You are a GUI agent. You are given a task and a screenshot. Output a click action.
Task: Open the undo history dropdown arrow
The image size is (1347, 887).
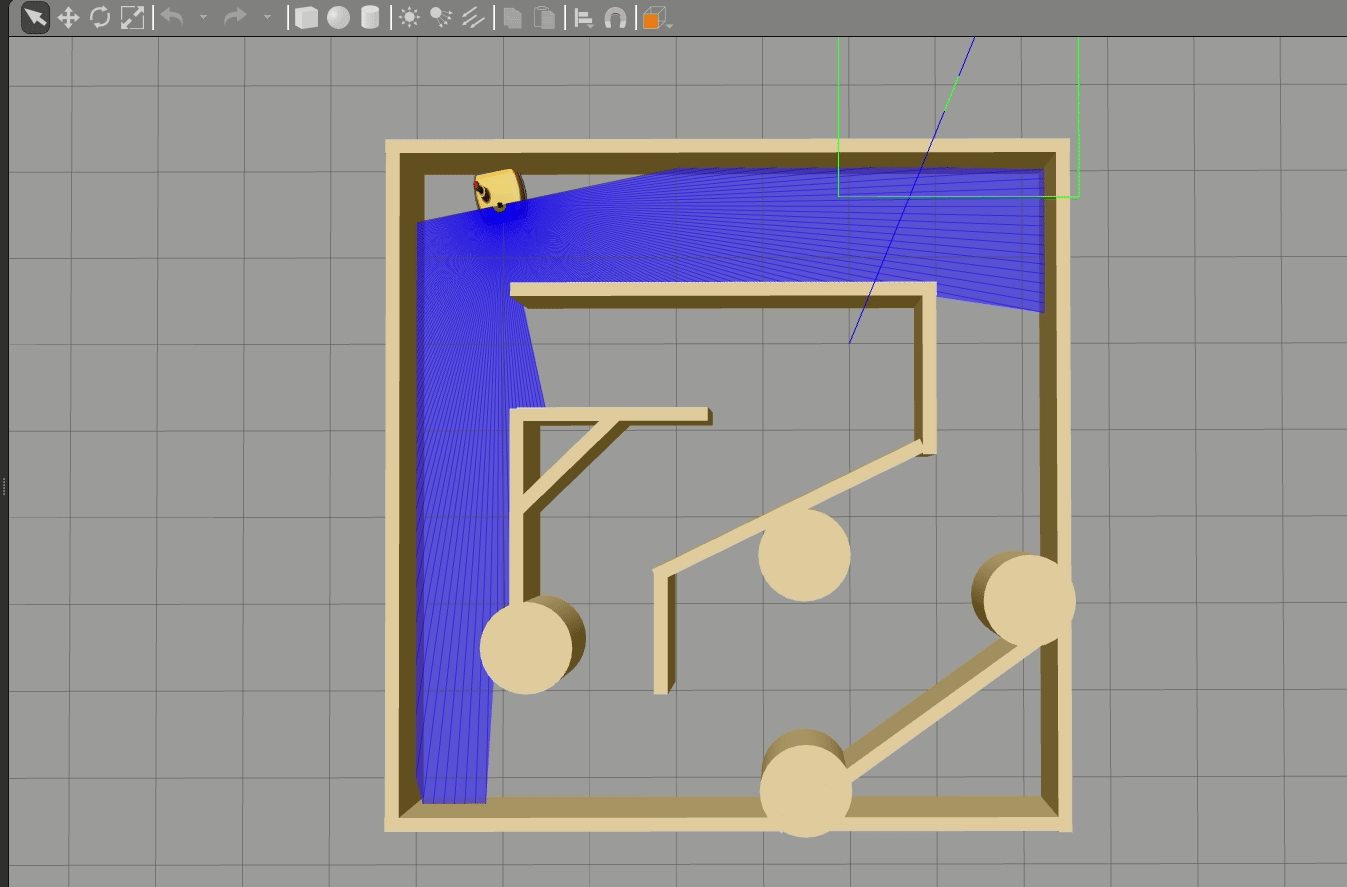point(203,18)
